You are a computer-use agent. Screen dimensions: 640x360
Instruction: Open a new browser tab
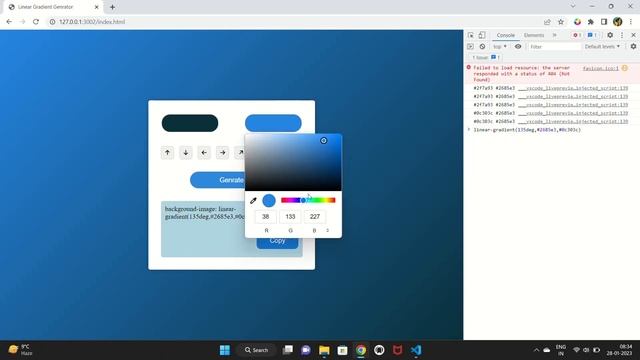(112, 7)
